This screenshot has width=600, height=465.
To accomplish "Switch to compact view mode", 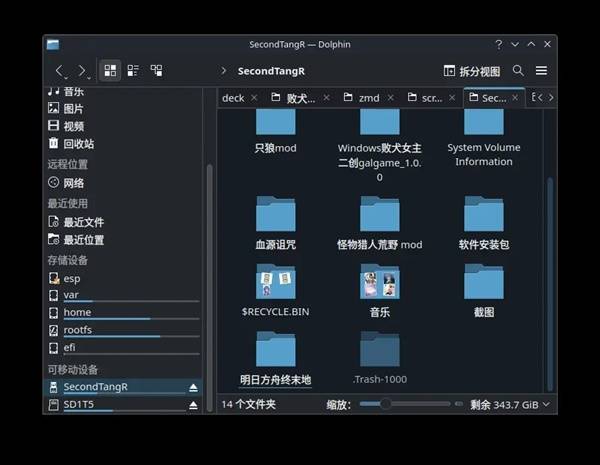I will (133, 71).
